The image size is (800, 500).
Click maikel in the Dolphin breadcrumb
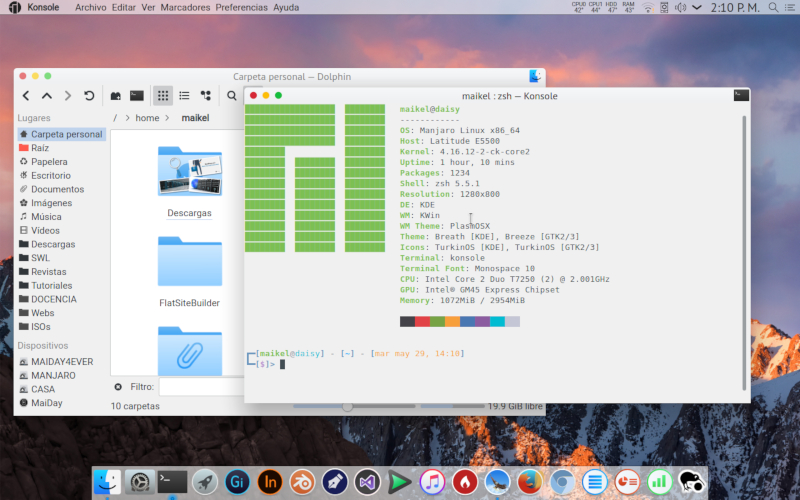(195, 118)
